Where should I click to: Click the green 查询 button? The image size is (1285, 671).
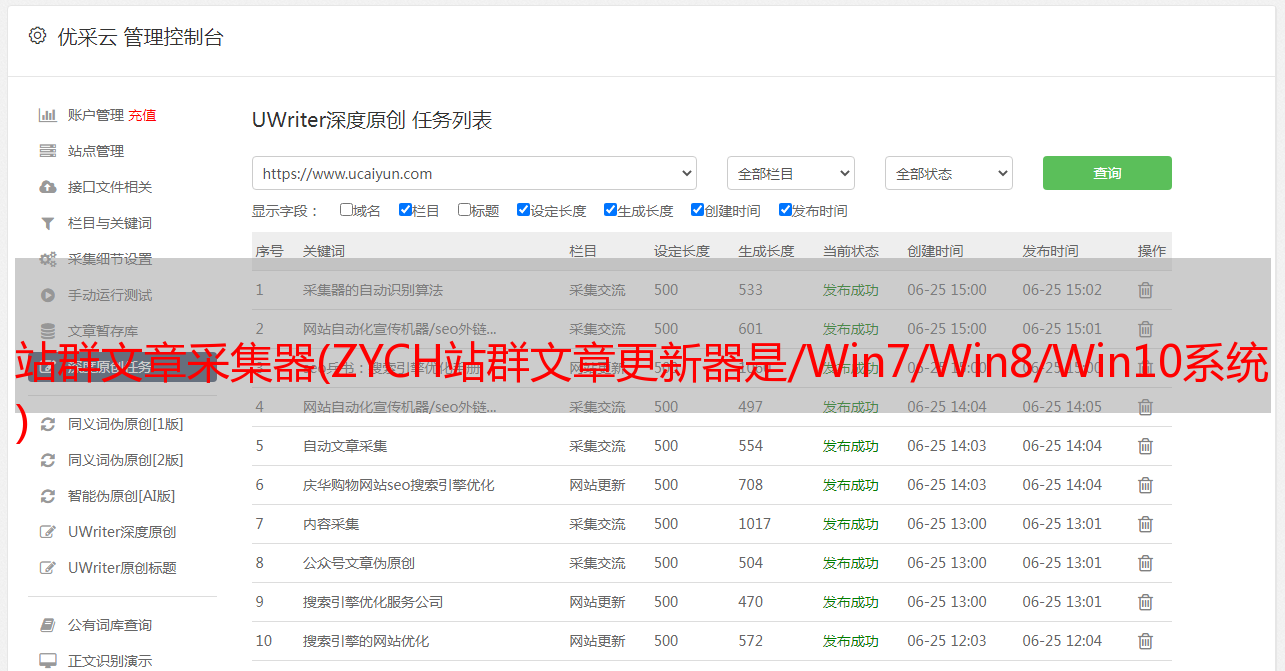coord(1107,173)
